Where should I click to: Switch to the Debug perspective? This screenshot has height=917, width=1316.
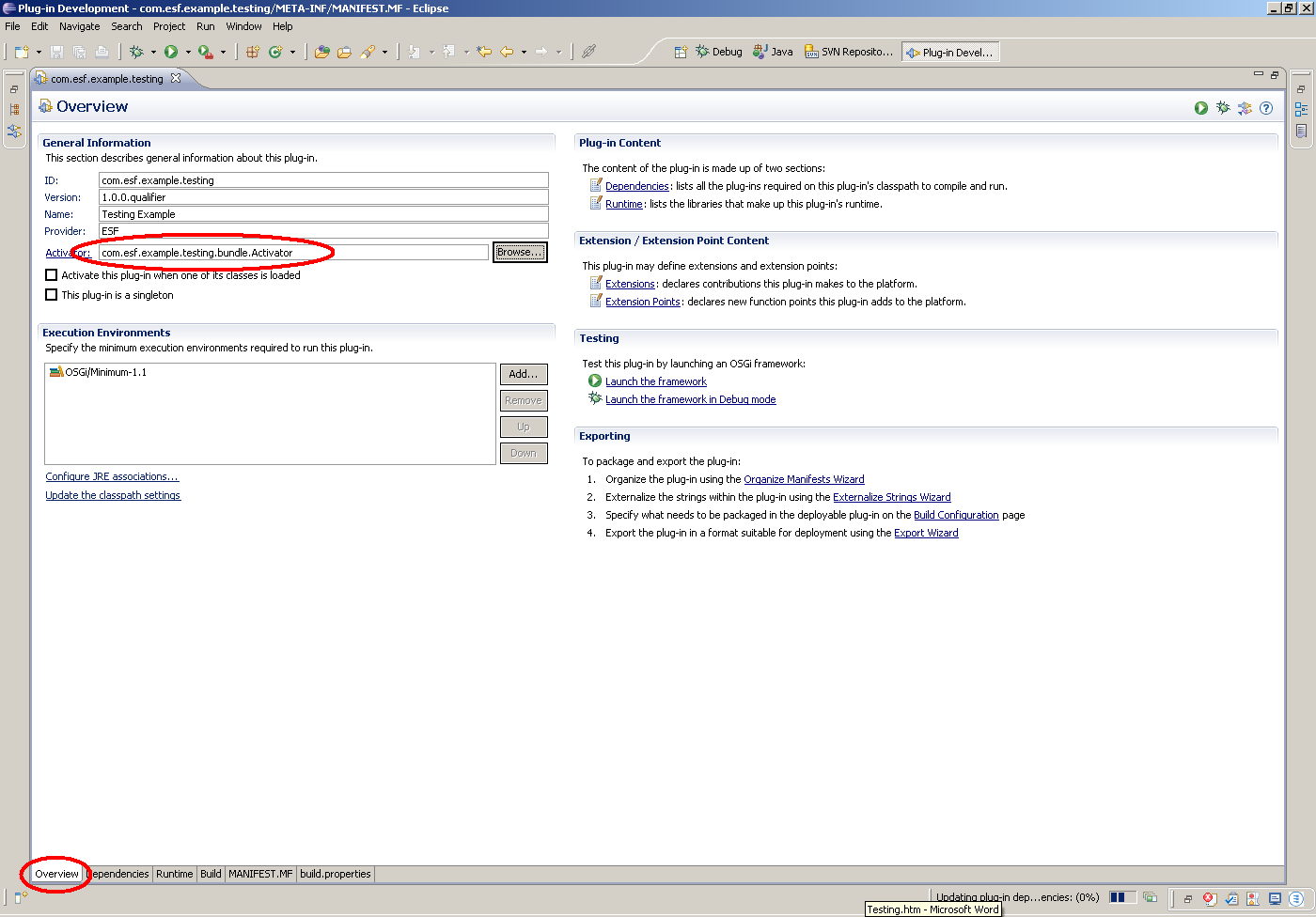[719, 52]
